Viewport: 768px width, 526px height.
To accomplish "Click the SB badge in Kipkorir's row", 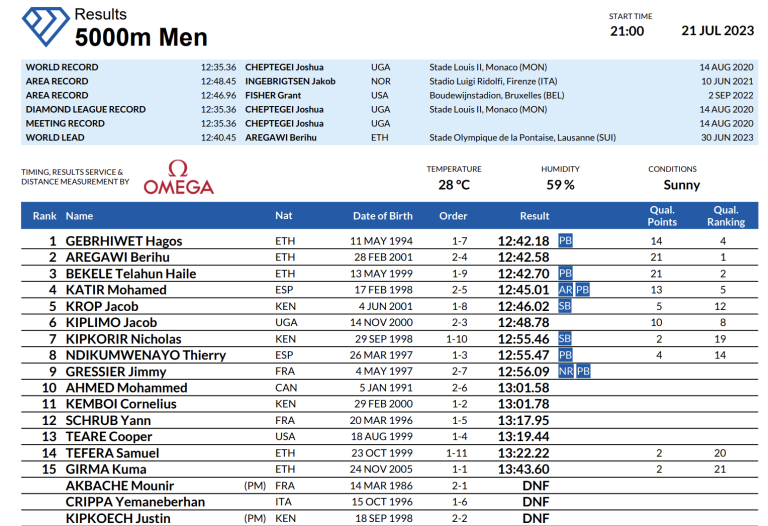I will point(565,339).
